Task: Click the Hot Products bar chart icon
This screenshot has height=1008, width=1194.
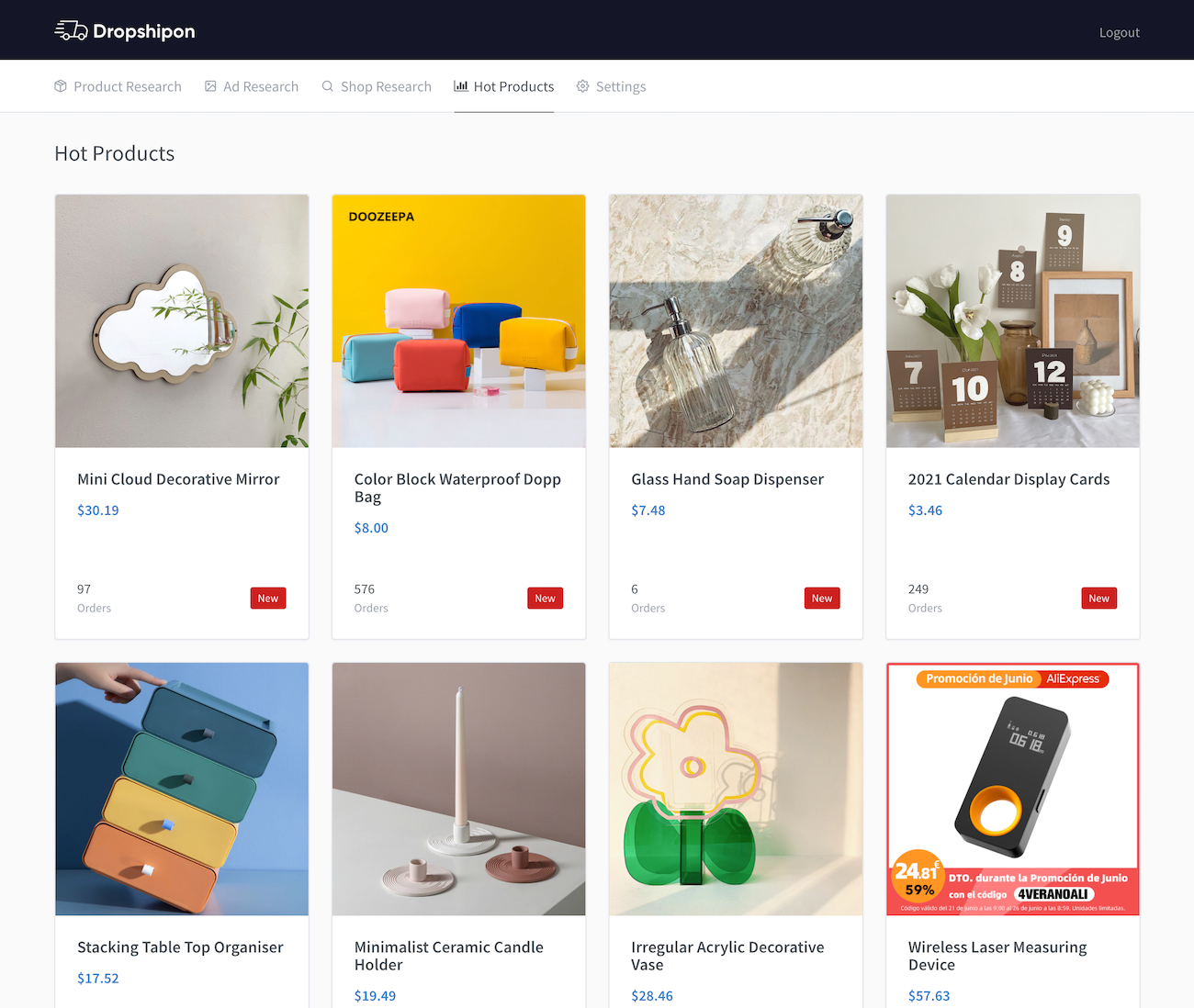Action: coord(461,86)
